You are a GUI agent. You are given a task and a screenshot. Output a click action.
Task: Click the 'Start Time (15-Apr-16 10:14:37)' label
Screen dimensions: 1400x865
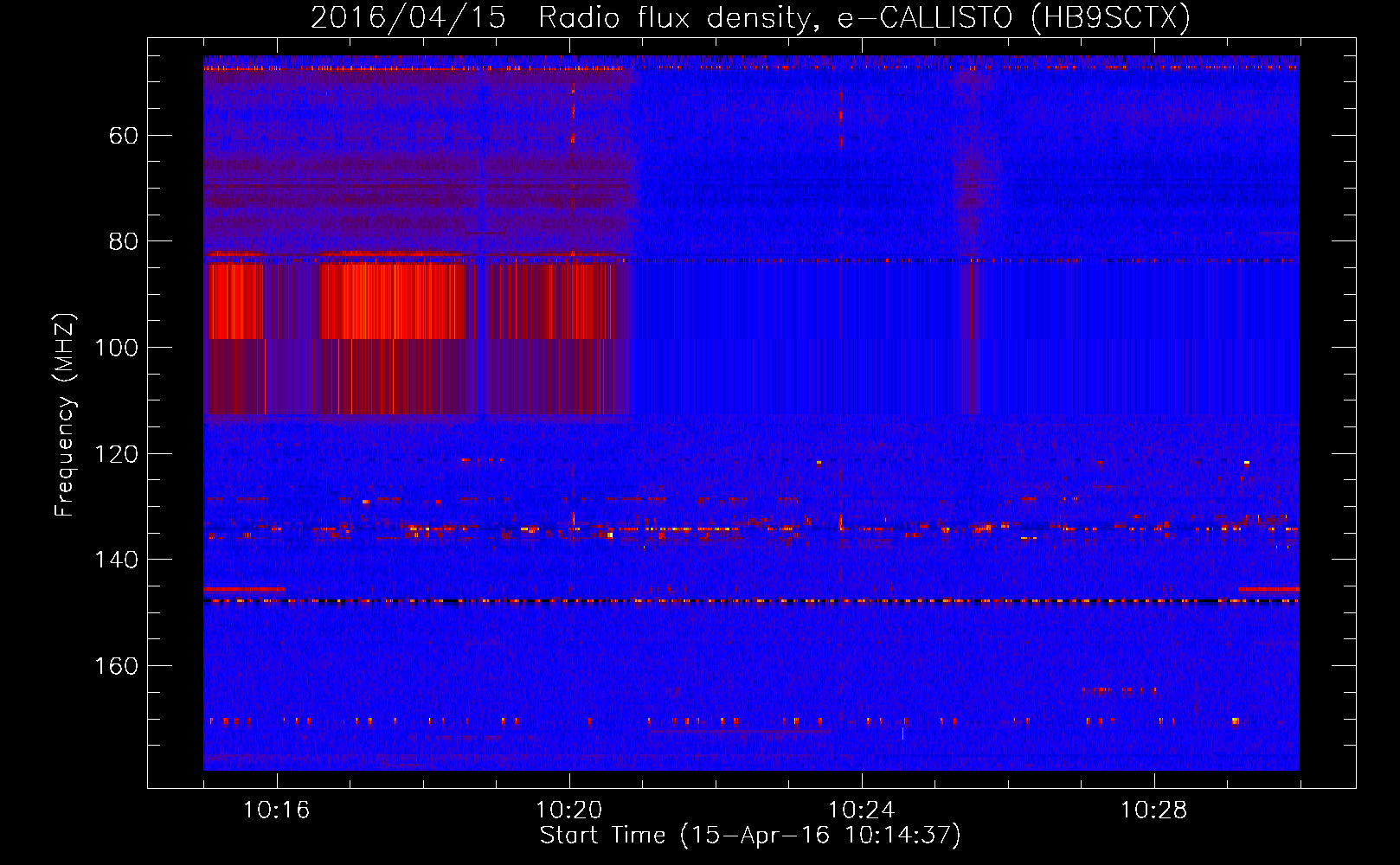tap(750, 836)
